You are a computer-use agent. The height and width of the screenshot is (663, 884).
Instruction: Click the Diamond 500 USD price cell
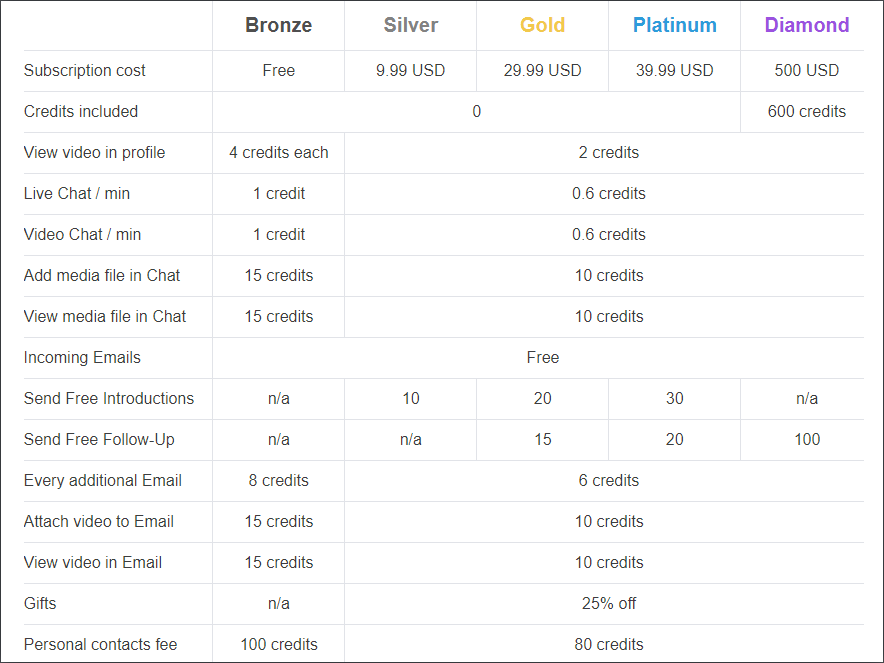tap(807, 70)
